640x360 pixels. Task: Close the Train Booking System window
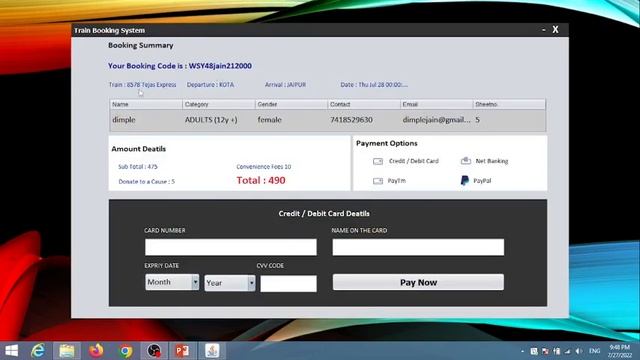[x=556, y=30]
